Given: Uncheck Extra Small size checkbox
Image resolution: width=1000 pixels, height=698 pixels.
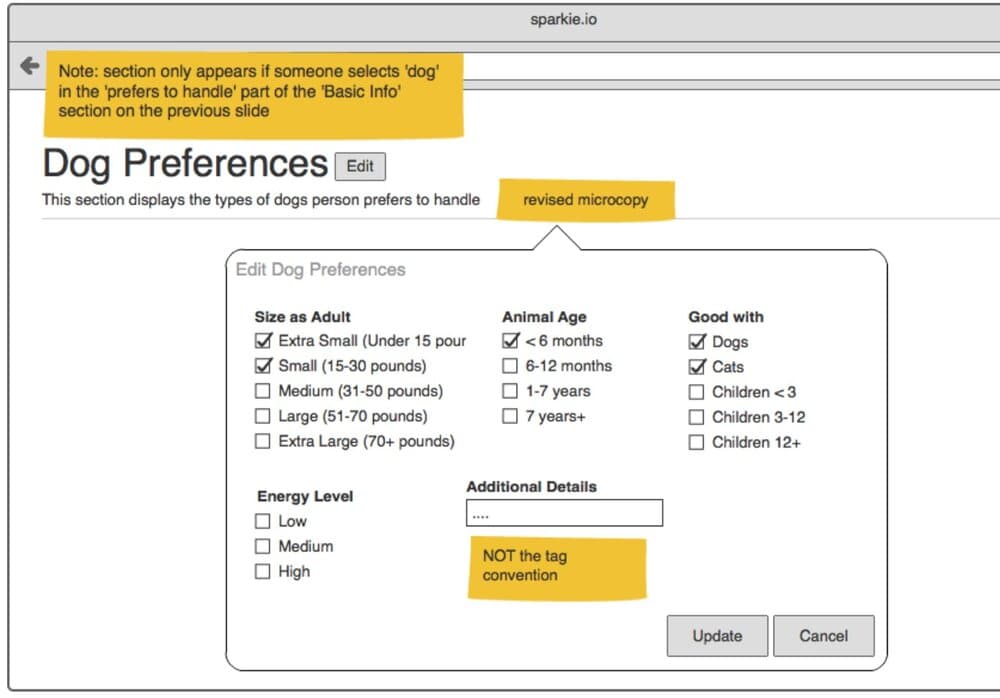Looking at the screenshot, I should point(263,341).
